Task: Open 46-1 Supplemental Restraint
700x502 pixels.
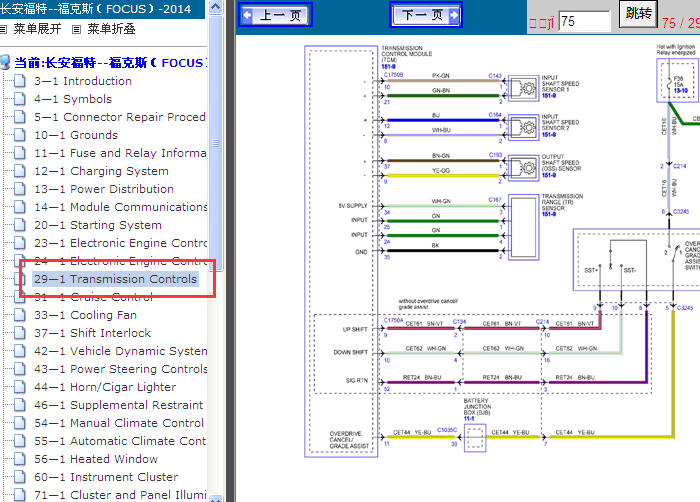Action: 118,405
